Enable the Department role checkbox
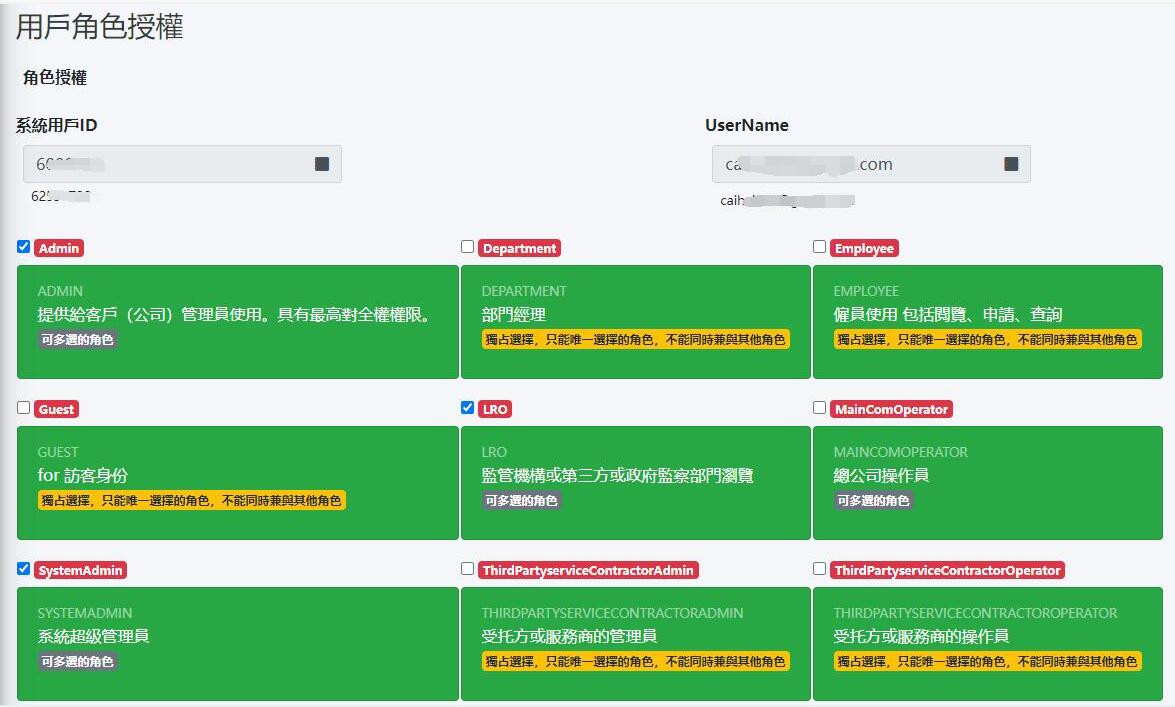Image resolution: width=1175 pixels, height=707 pixels. point(468,247)
